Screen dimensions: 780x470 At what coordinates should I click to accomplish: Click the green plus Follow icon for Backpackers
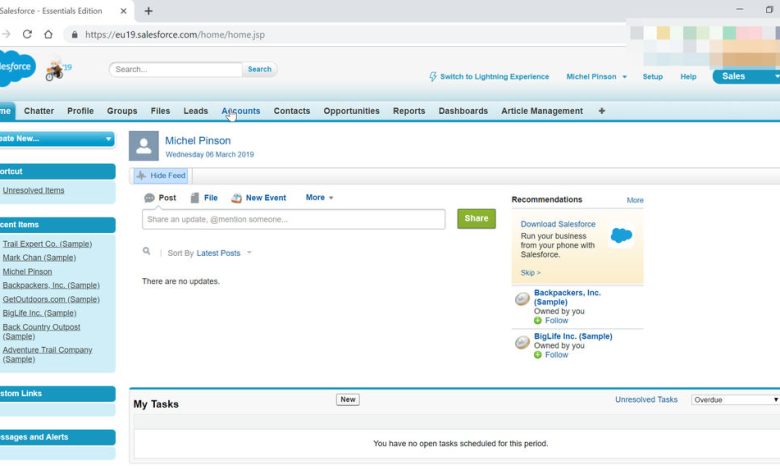click(x=538, y=321)
